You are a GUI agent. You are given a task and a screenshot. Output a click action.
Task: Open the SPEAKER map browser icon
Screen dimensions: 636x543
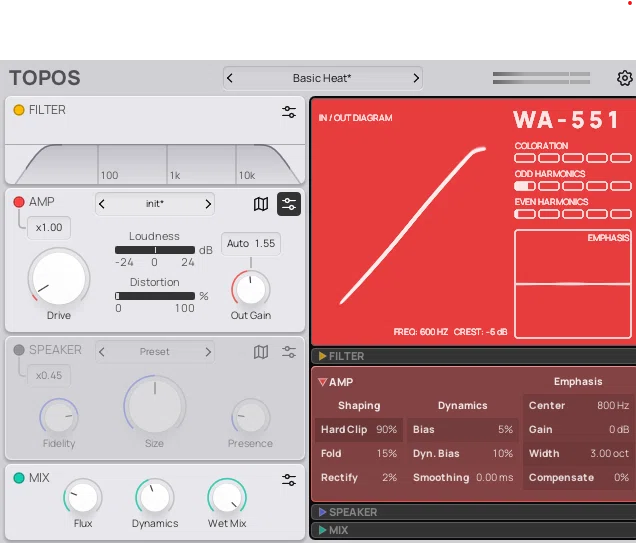tap(261, 352)
